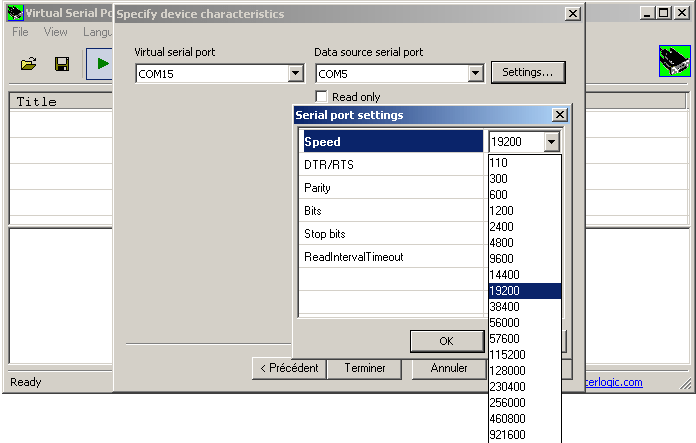Open the View menu
696x443 pixels.
click(55, 32)
